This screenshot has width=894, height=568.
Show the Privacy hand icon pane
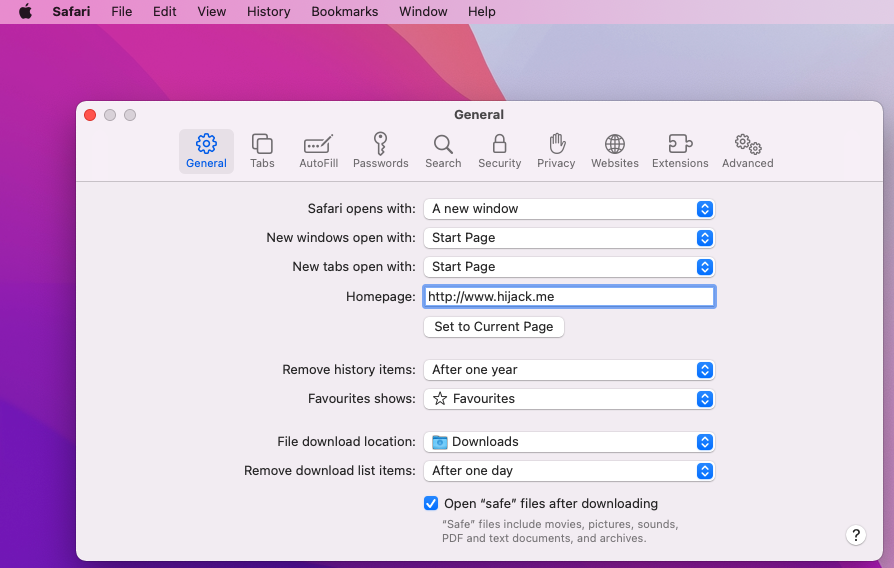tap(556, 151)
